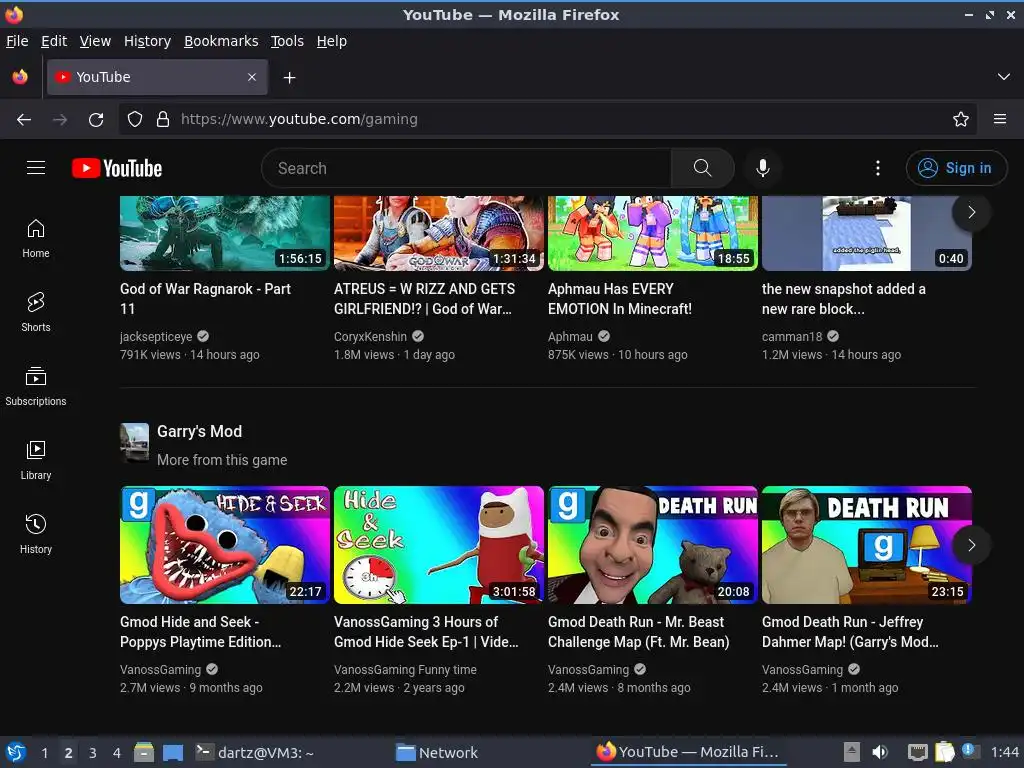Open Shorts from sidebar

(x=36, y=313)
